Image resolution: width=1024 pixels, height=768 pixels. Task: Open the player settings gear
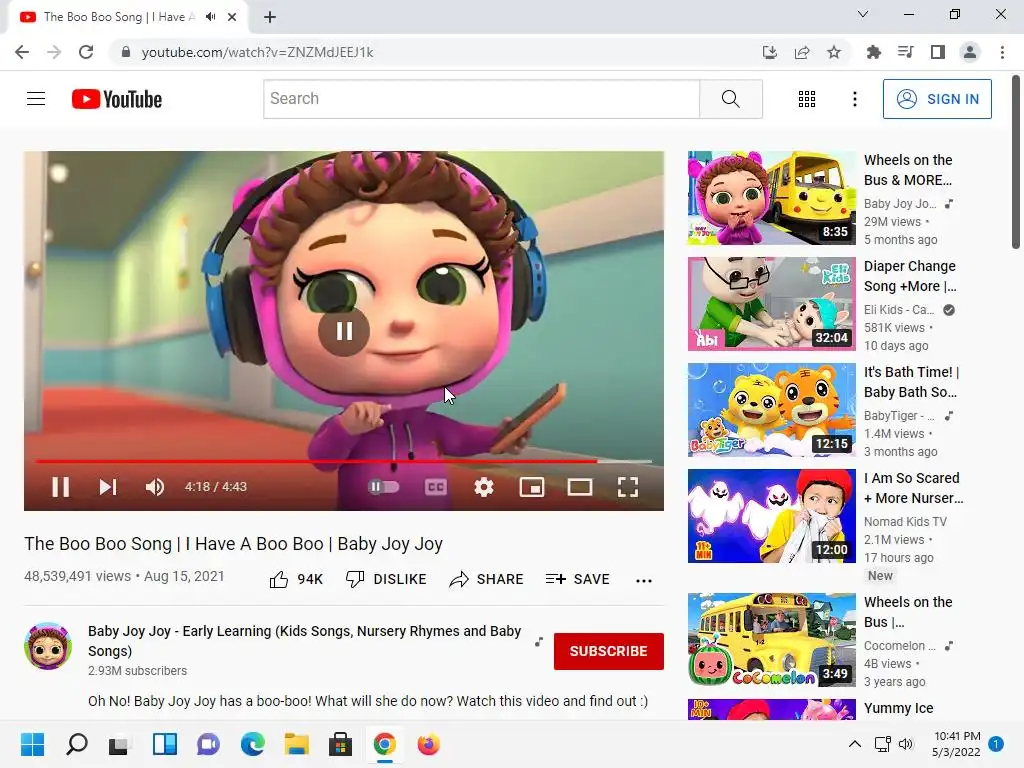click(x=484, y=487)
